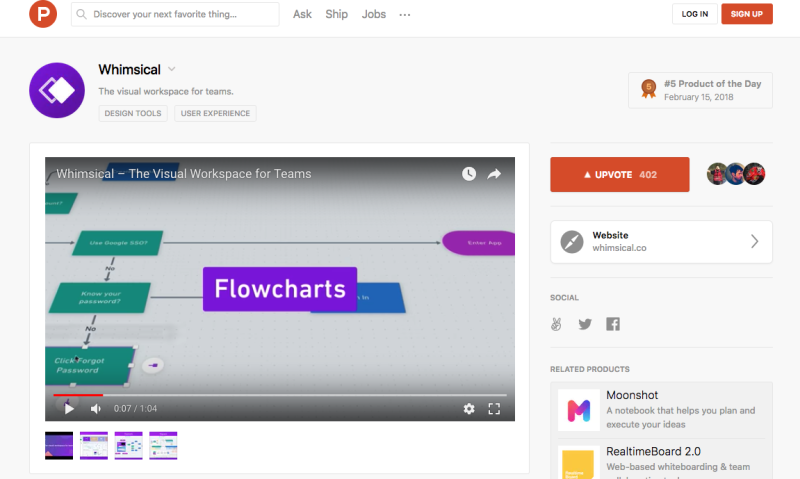Image resolution: width=800 pixels, height=479 pixels.
Task: Open the Product Hunt home logo
Action: (x=43, y=13)
